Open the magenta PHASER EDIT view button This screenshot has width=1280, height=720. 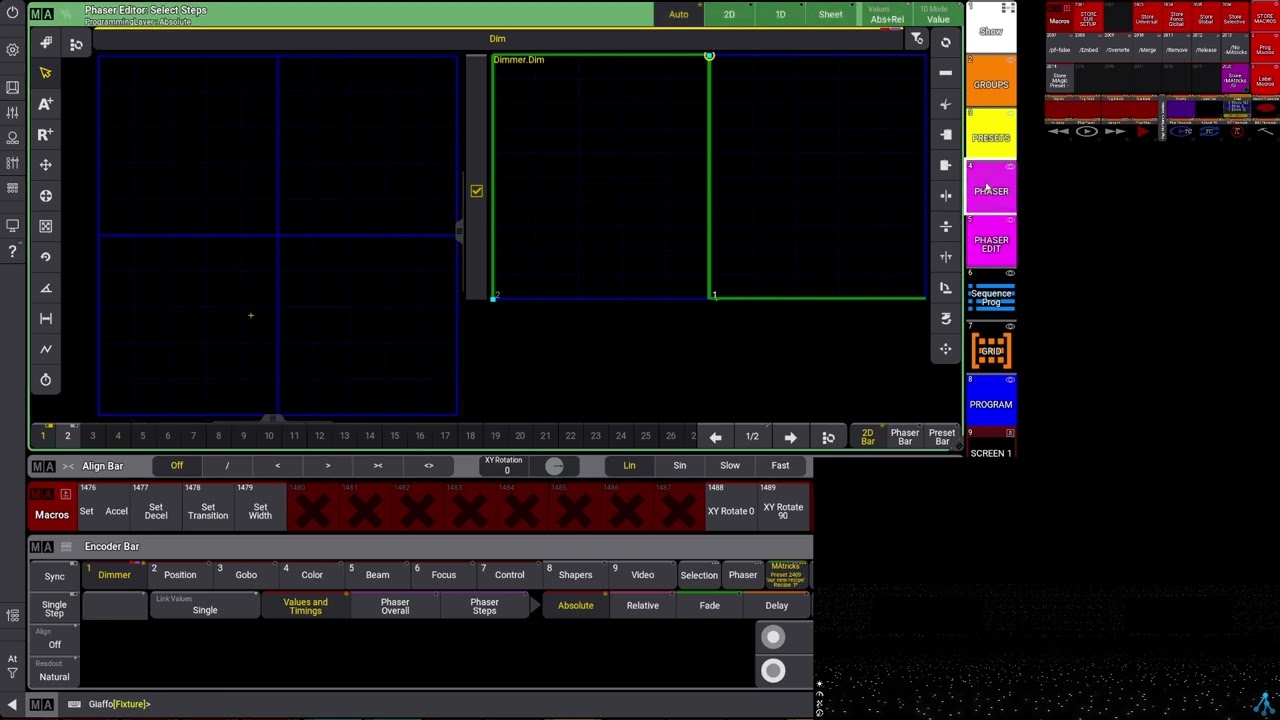pyautogui.click(x=991, y=244)
